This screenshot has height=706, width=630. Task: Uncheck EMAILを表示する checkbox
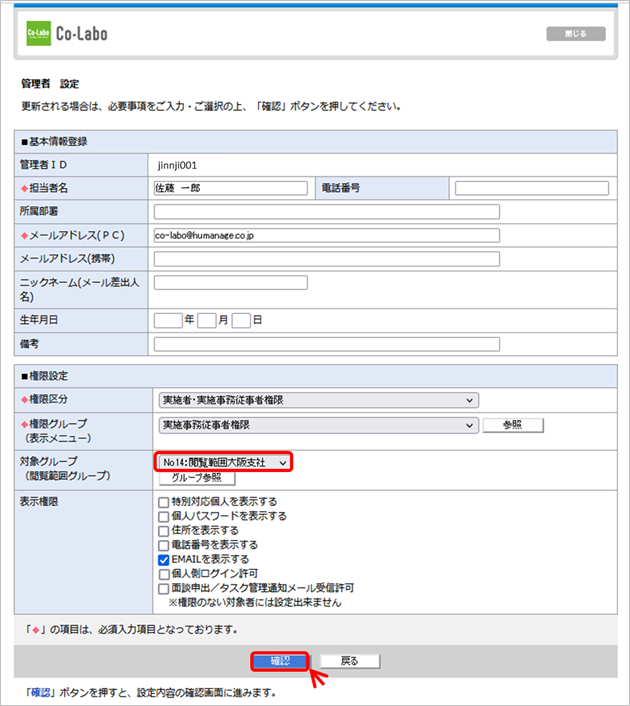click(x=164, y=560)
